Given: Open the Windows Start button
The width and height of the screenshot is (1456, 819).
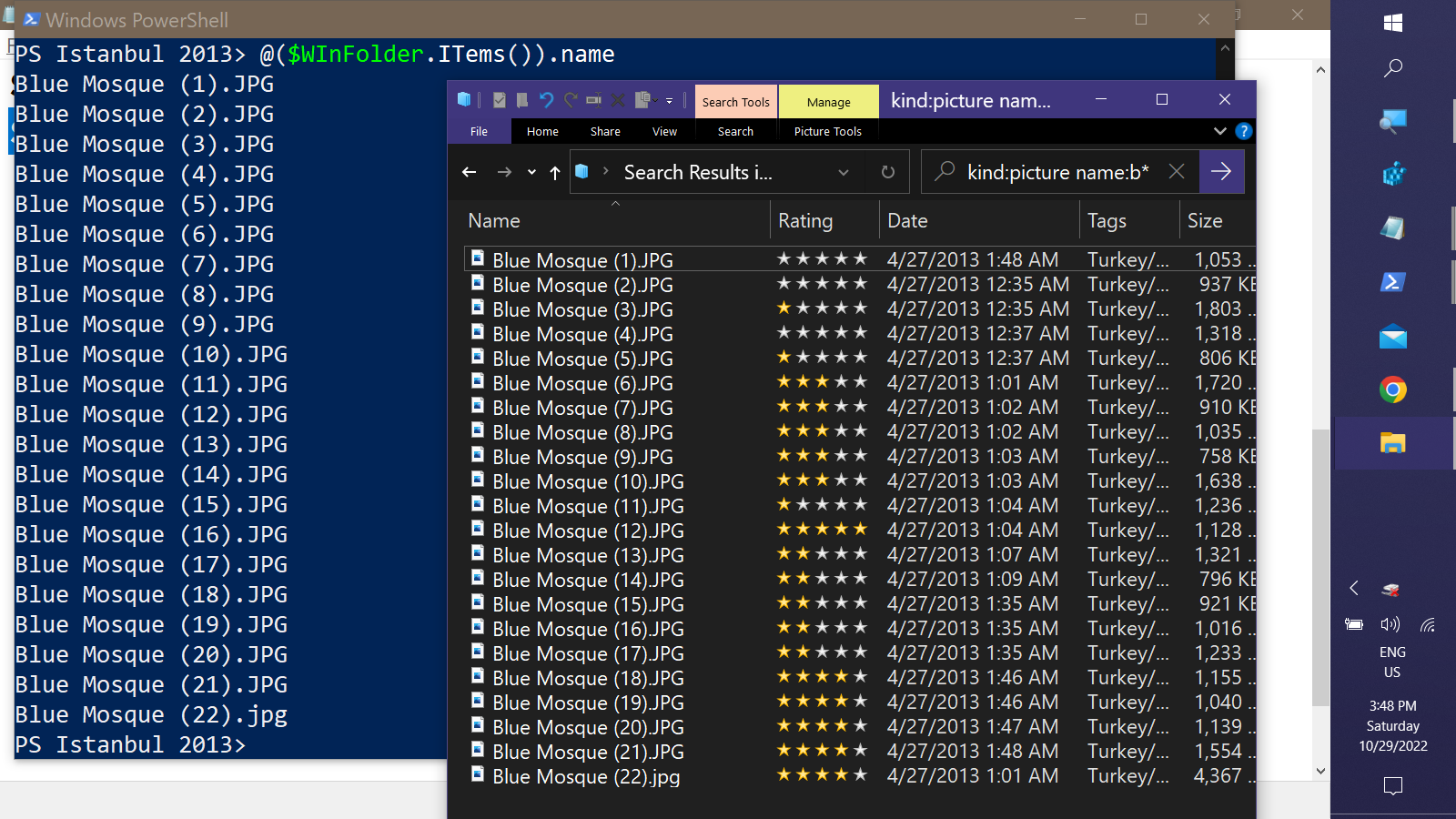Looking at the screenshot, I should [1392, 23].
